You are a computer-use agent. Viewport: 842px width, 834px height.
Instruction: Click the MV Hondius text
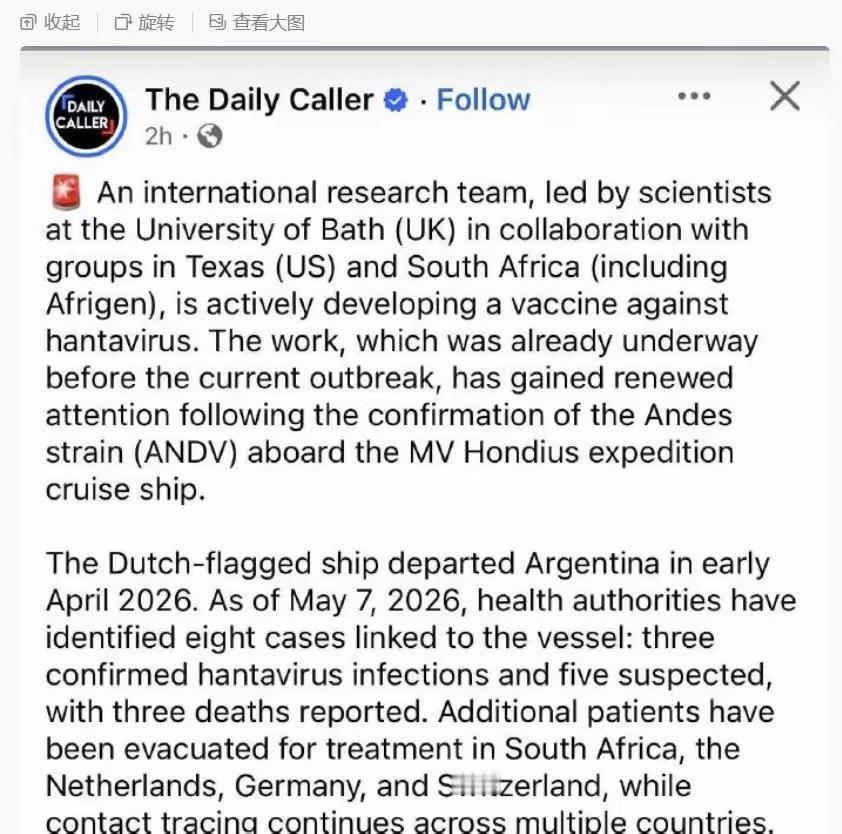(493, 452)
